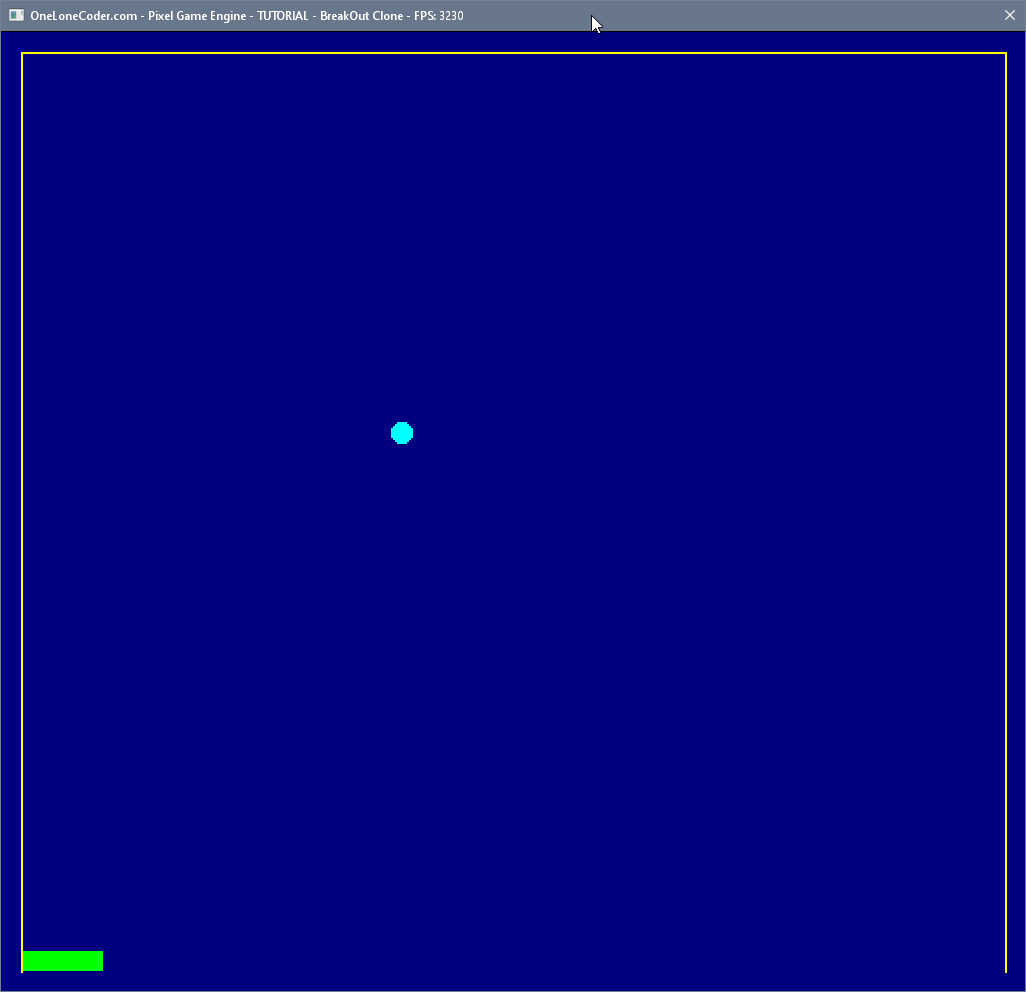Click the green paddle's center
Viewport: 1026px width, 992px height.
point(62,961)
